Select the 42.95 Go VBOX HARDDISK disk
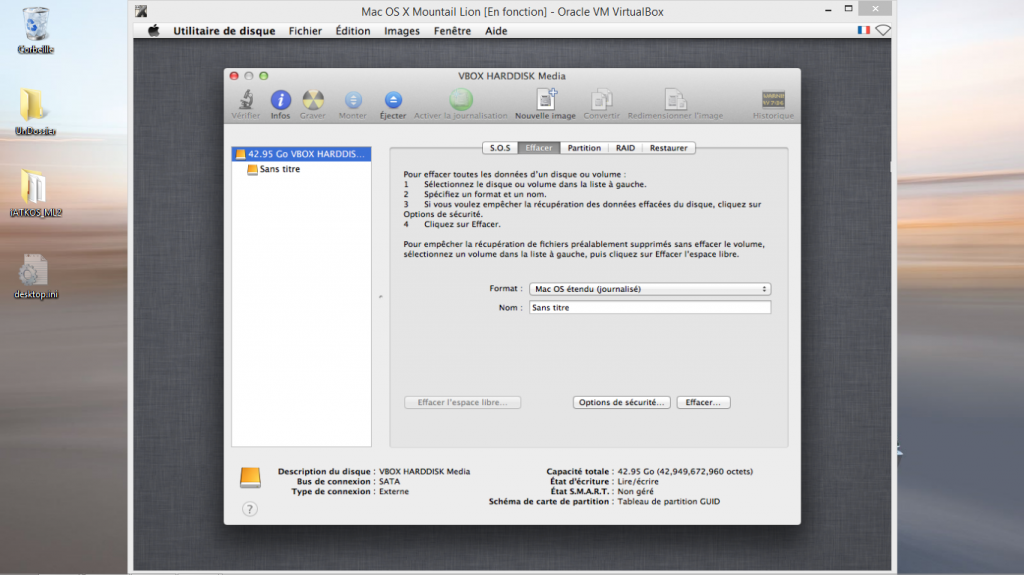The height and width of the screenshot is (575, 1024). pos(300,155)
